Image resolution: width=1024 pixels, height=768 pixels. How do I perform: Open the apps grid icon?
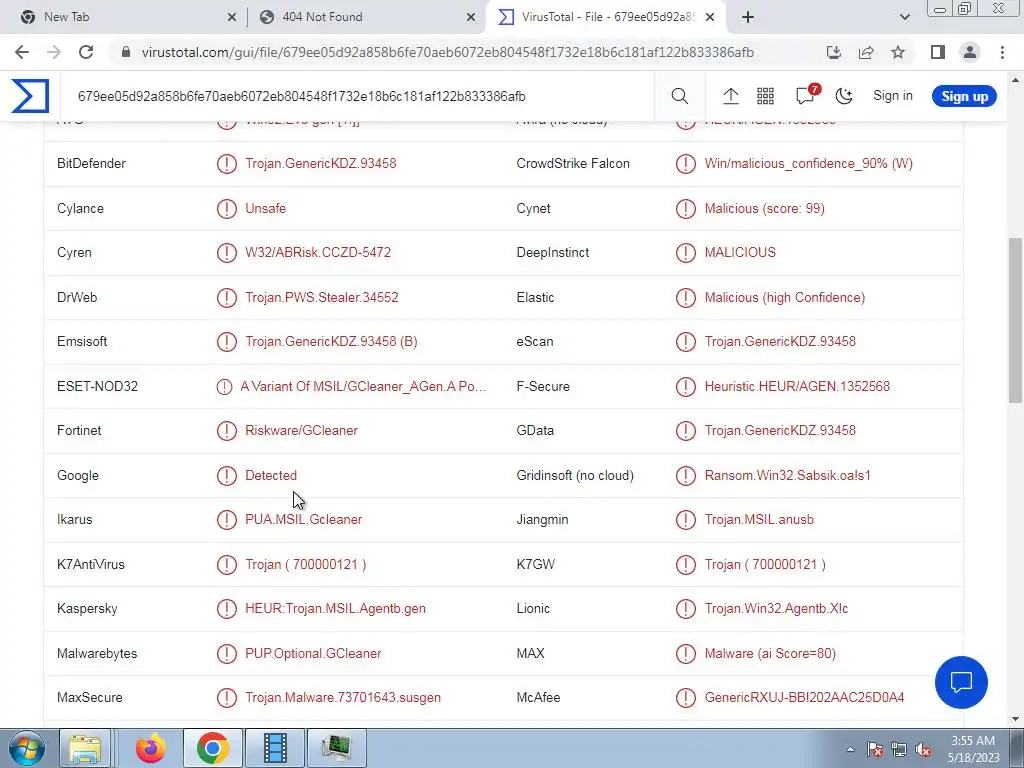765,96
